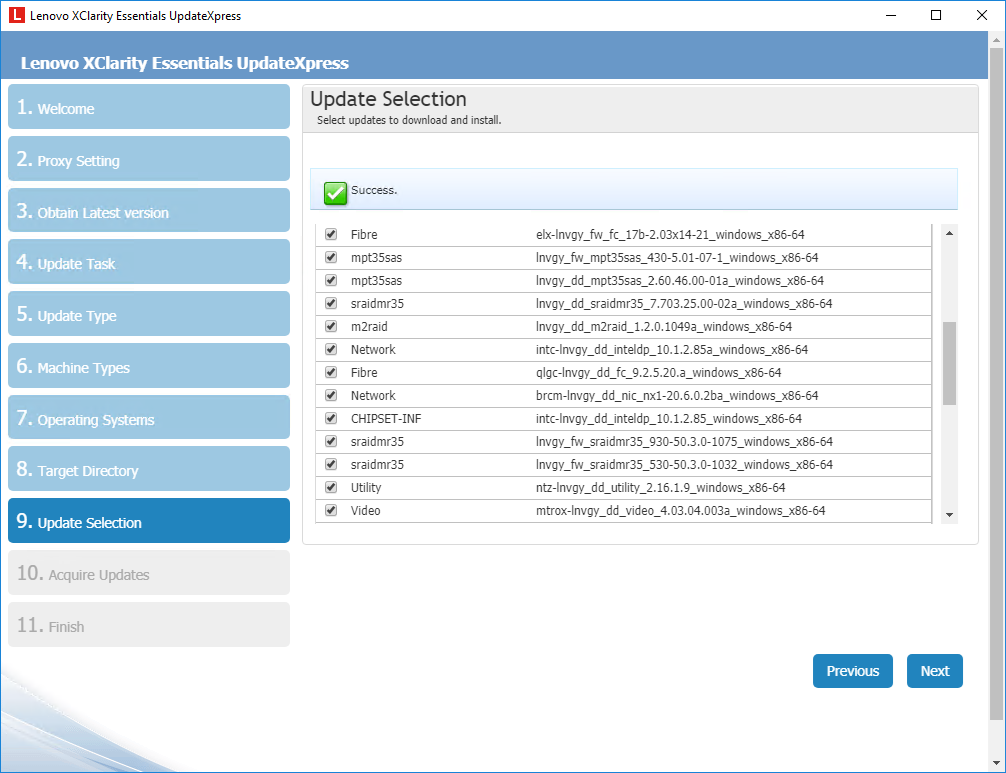Click lnvgy_fw_sraidmr35_530-50.3.0-1032 package name
This screenshot has height=773, width=1006.
(x=684, y=464)
